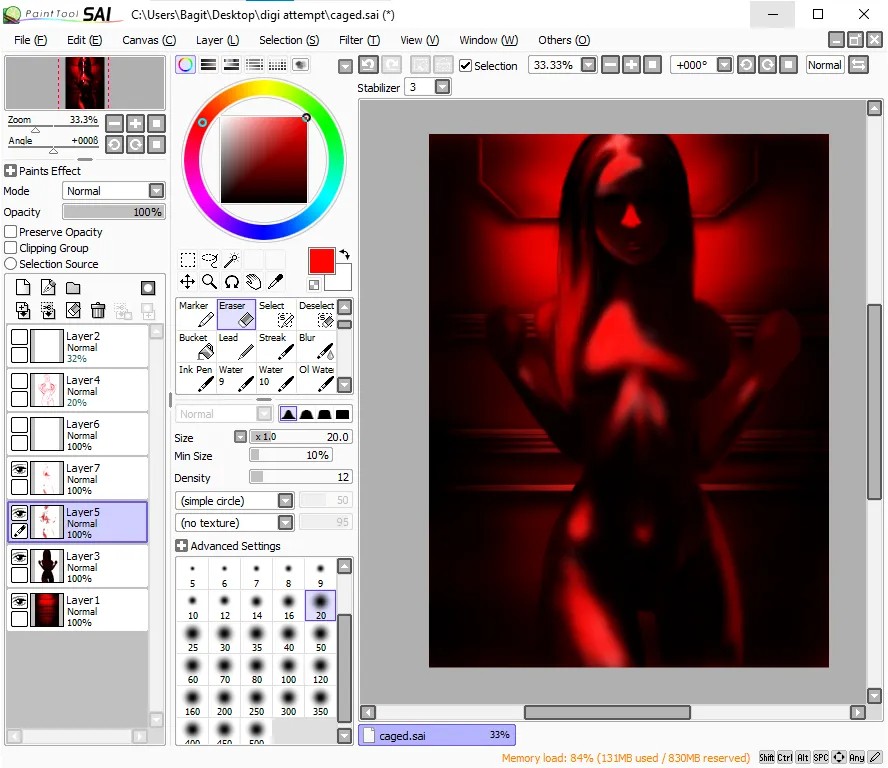Viewport: 888px width, 768px height.
Task: Open the Canvas menu
Action: [x=149, y=40]
